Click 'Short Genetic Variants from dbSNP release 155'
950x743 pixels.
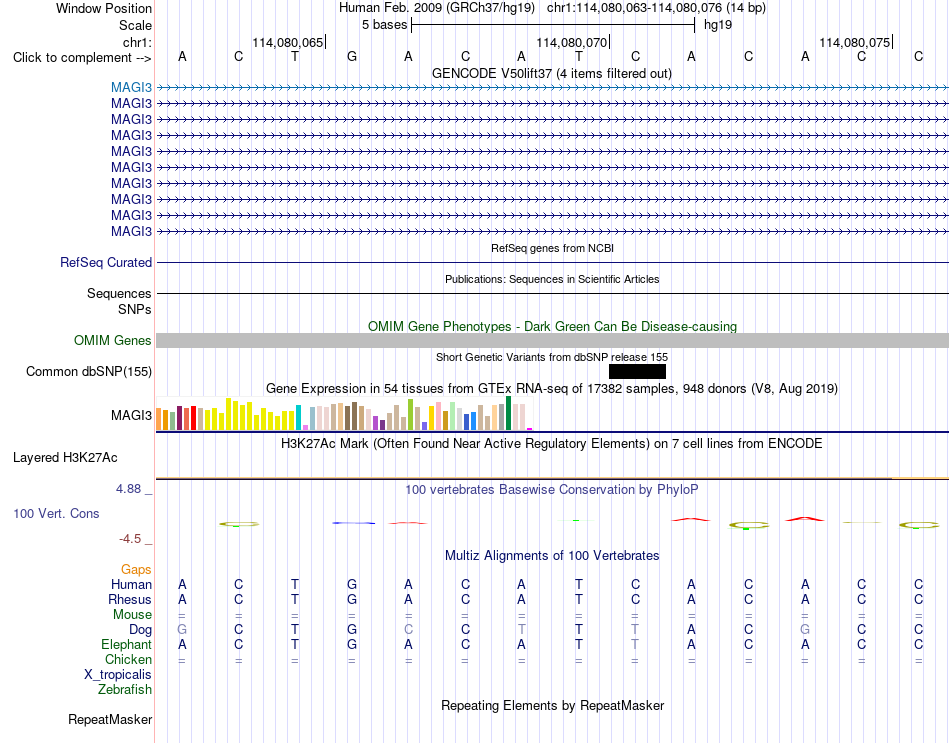click(552, 357)
